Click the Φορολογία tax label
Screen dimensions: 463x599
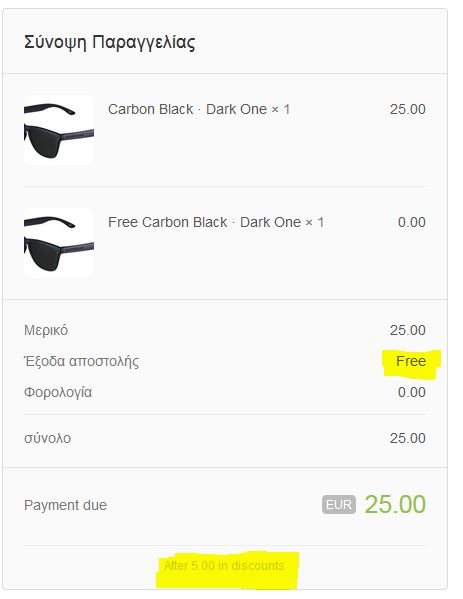pos(58,392)
